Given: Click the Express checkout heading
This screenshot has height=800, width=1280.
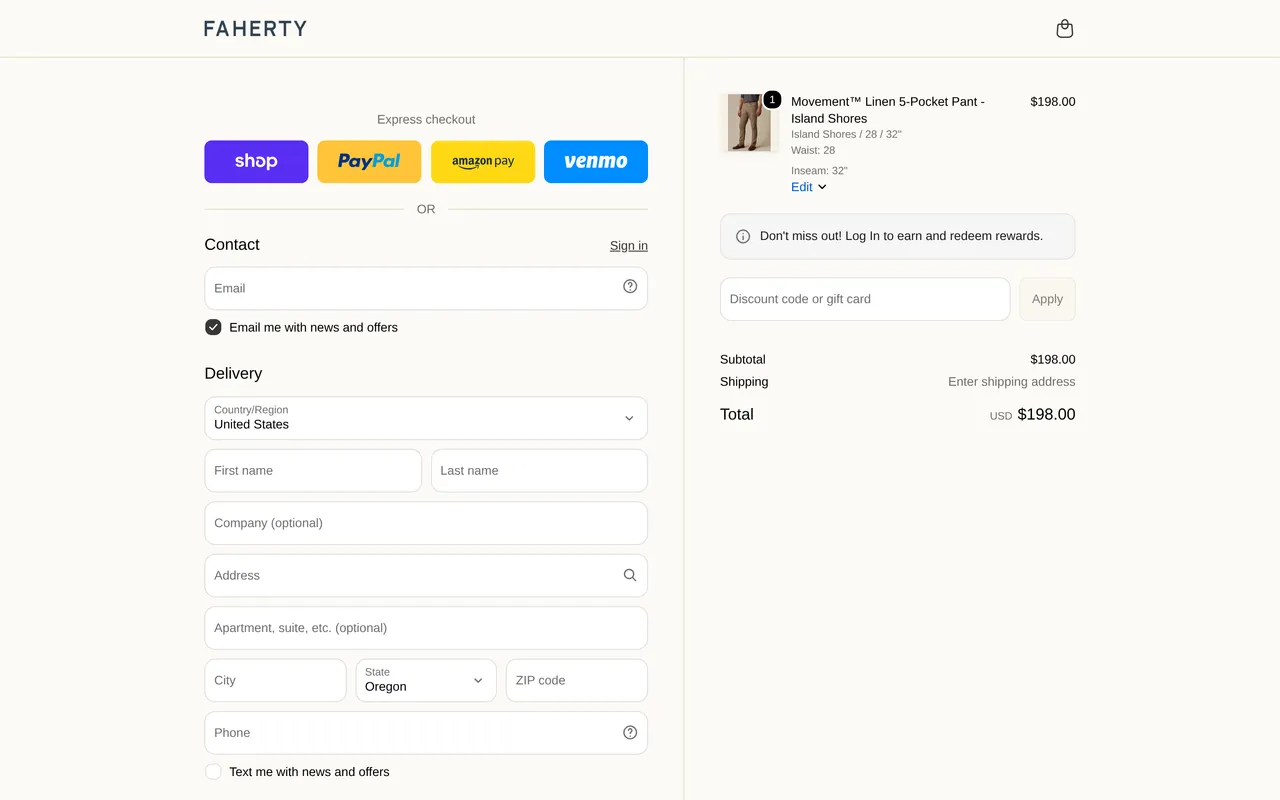Looking at the screenshot, I should (x=426, y=120).
